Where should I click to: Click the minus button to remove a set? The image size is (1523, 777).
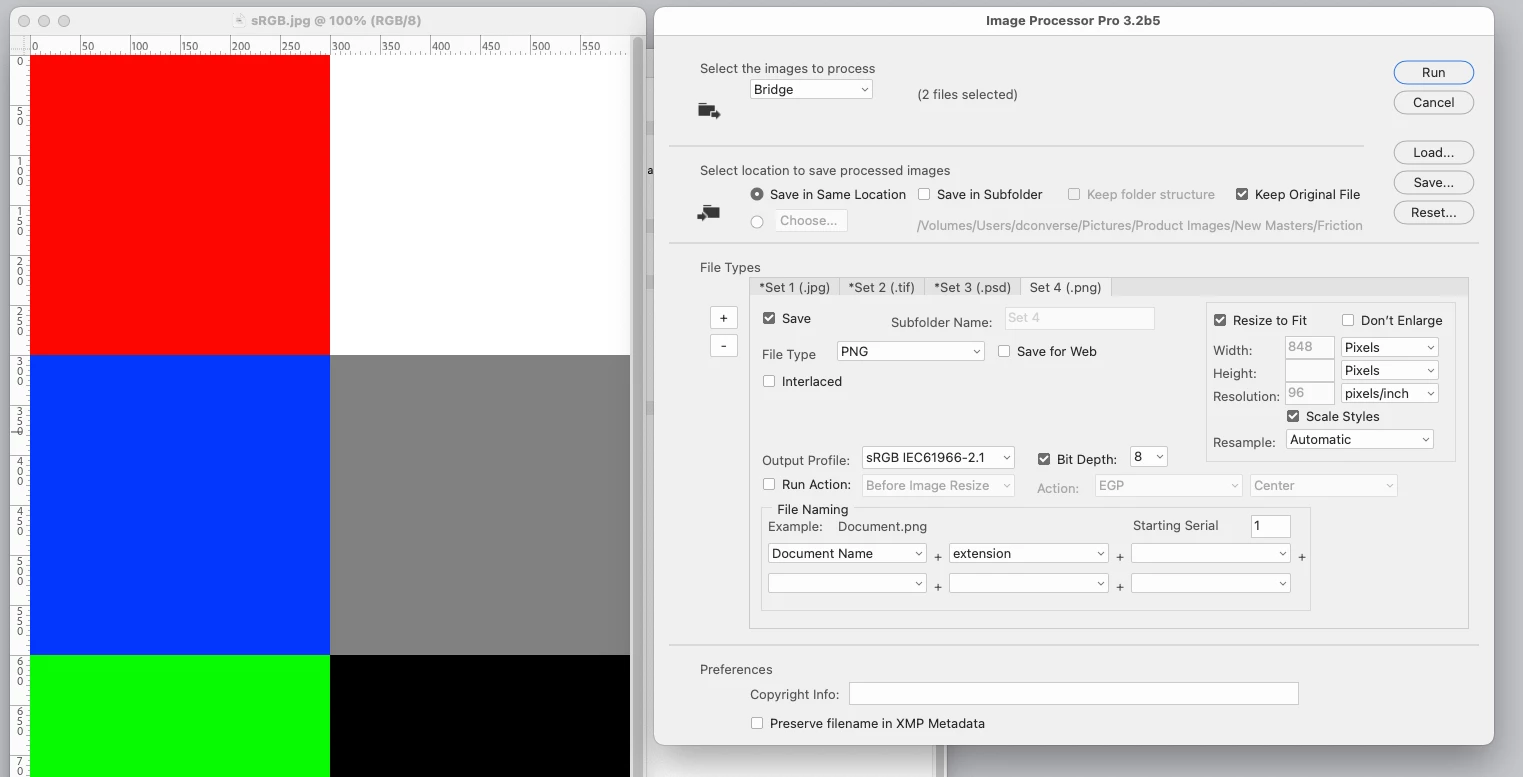point(723,346)
